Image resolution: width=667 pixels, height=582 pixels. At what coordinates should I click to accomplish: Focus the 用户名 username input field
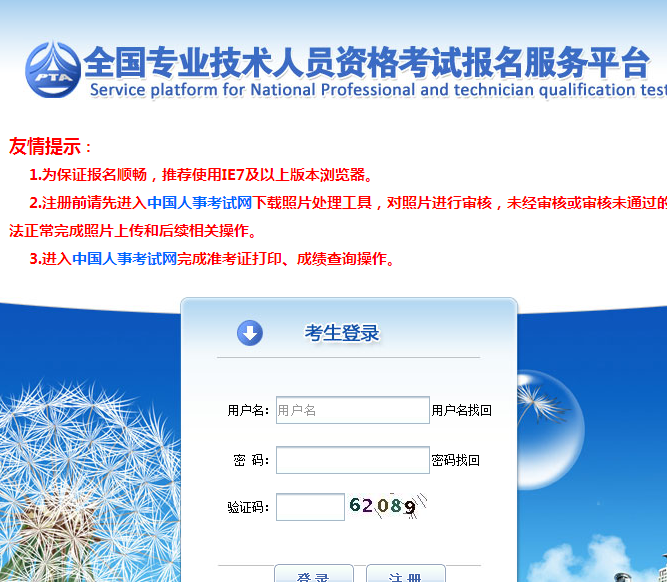[x=353, y=410]
